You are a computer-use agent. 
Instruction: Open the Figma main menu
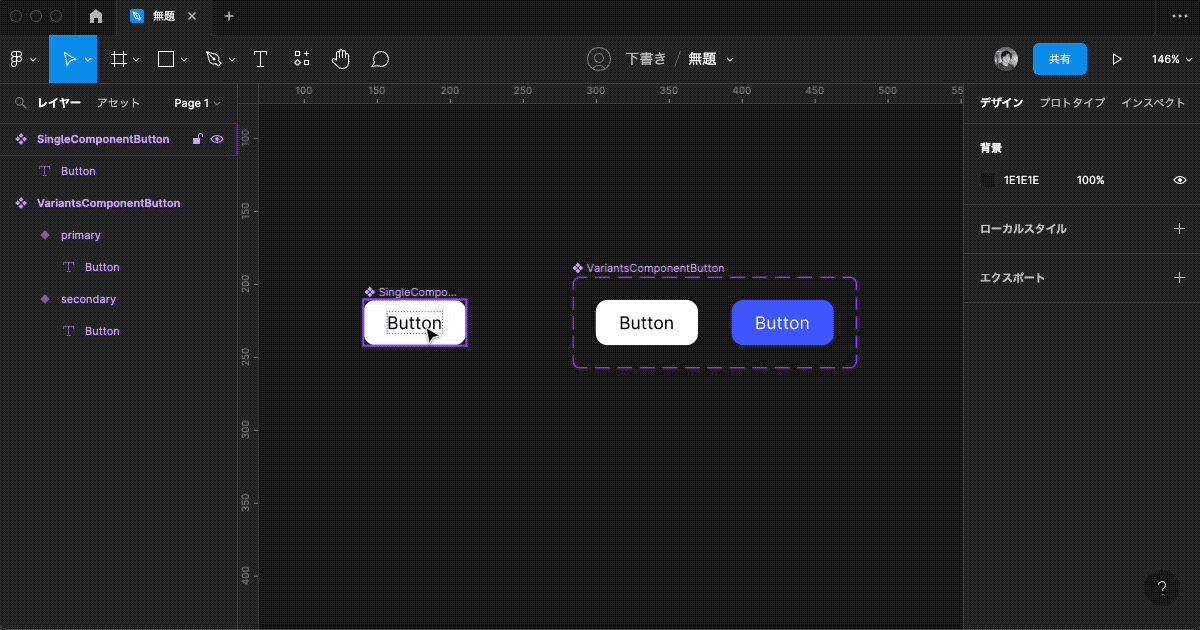tap(22, 59)
